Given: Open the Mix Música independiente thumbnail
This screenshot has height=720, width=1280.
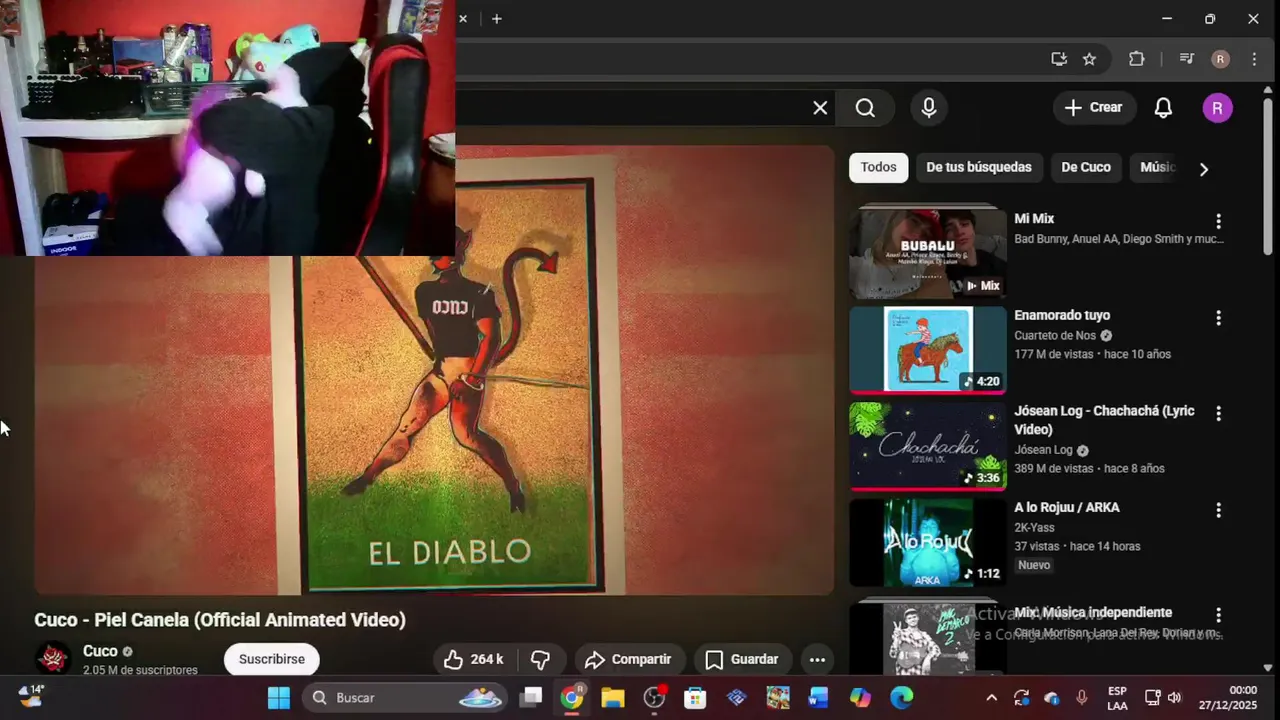Looking at the screenshot, I should [927, 638].
